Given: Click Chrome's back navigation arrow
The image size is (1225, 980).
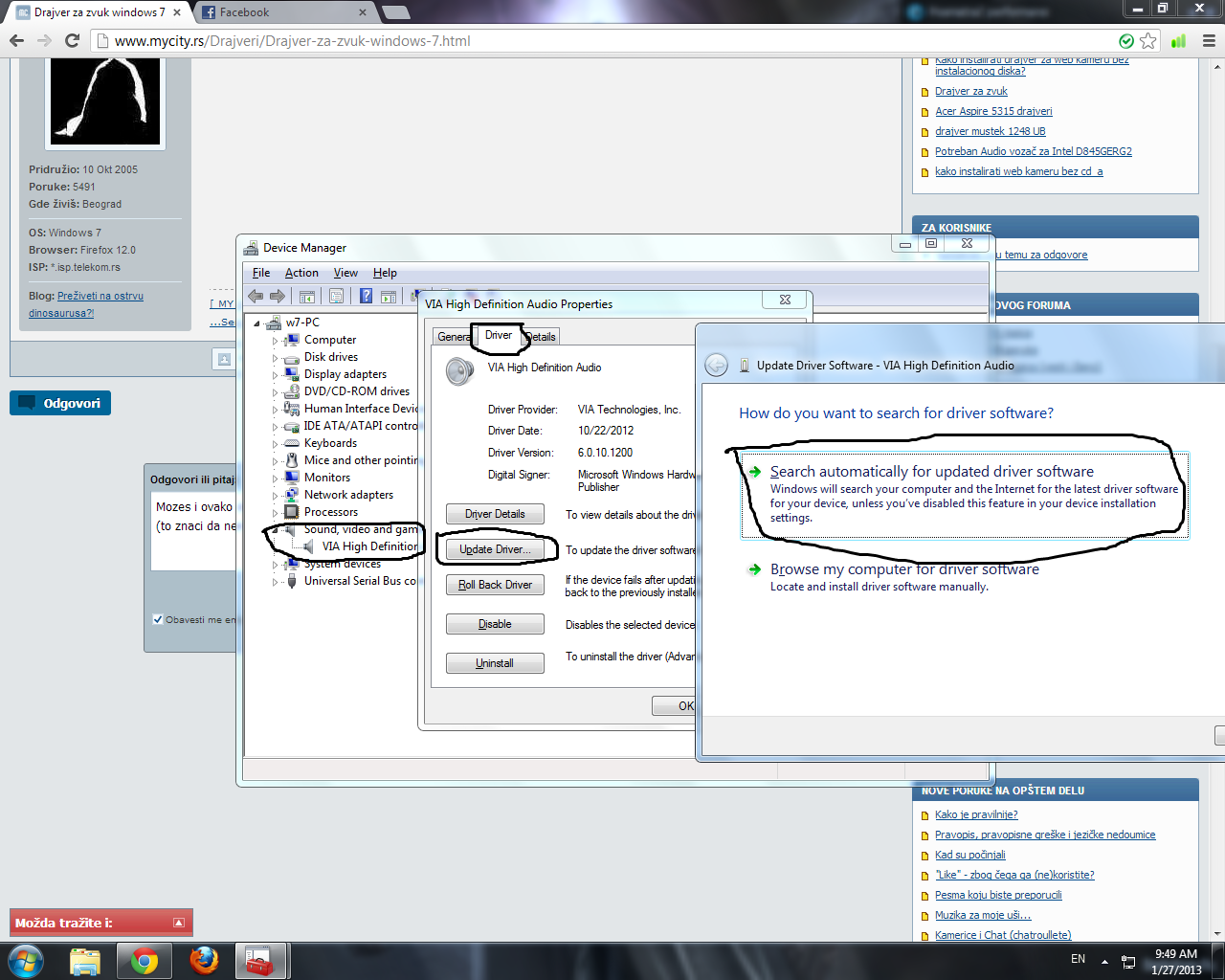Looking at the screenshot, I should [16, 41].
